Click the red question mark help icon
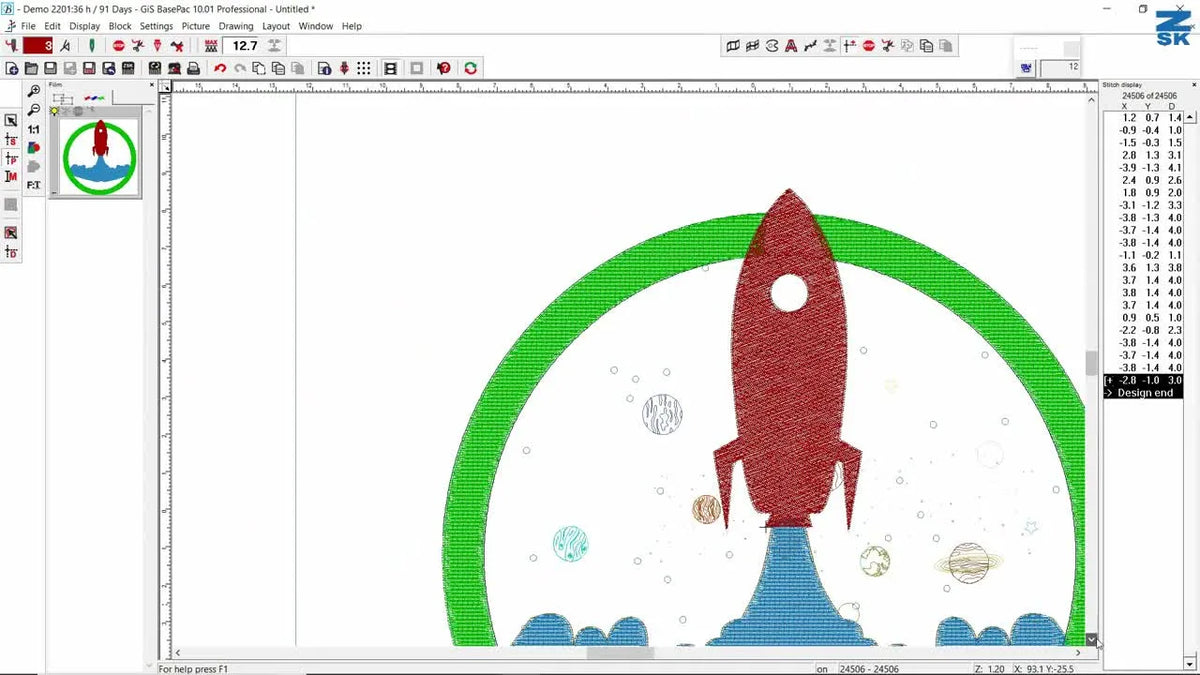Image resolution: width=1200 pixels, height=675 pixels. pos(444,68)
